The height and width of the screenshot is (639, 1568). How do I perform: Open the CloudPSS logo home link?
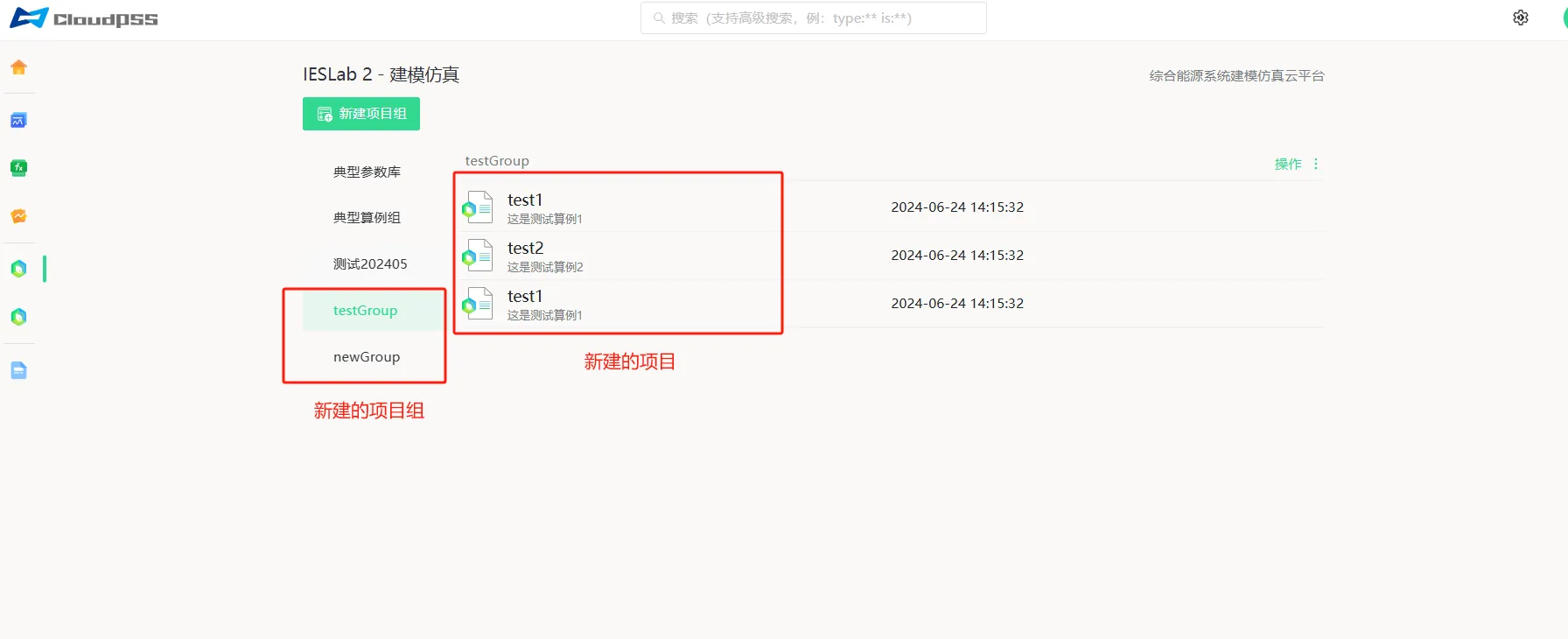click(x=84, y=18)
